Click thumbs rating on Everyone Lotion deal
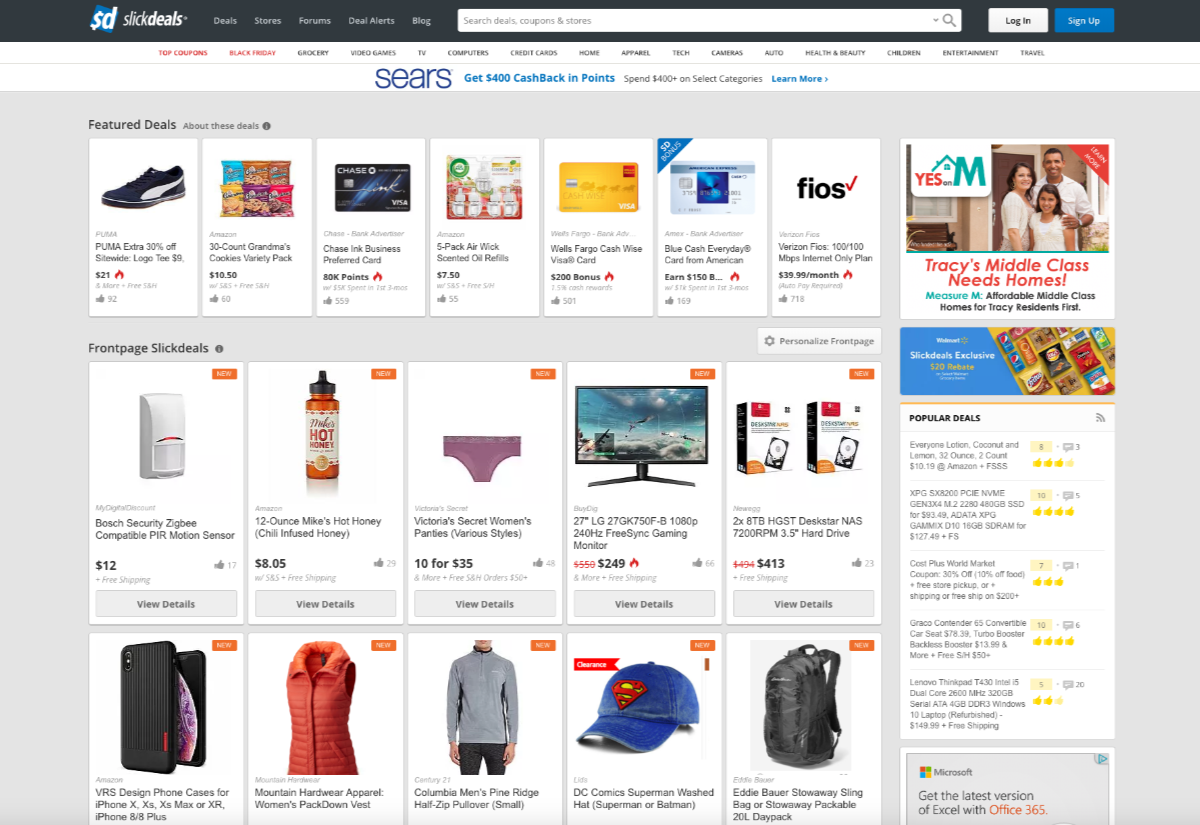The width and height of the screenshot is (1200, 825). point(1053,463)
